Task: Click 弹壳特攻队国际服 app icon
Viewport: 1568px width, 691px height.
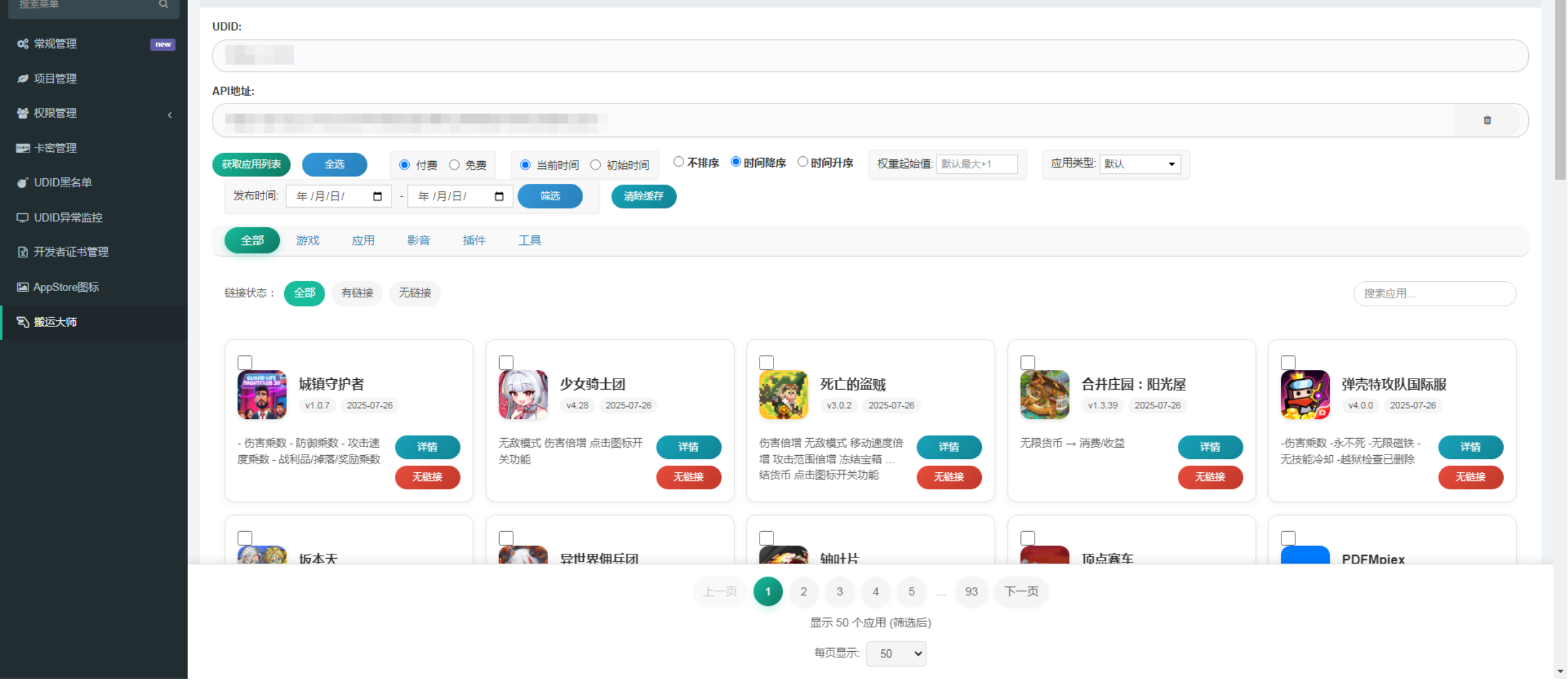Action: [1305, 395]
